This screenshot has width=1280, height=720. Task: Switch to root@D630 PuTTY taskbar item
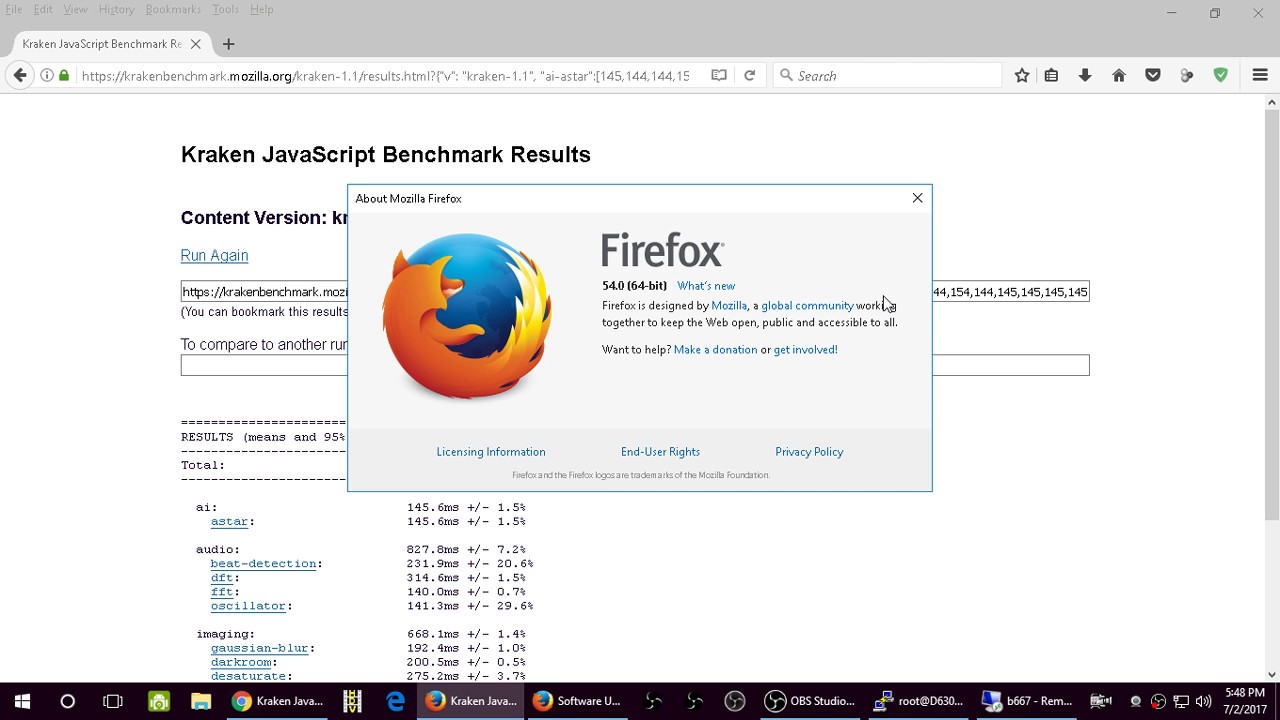tap(918, 701)
